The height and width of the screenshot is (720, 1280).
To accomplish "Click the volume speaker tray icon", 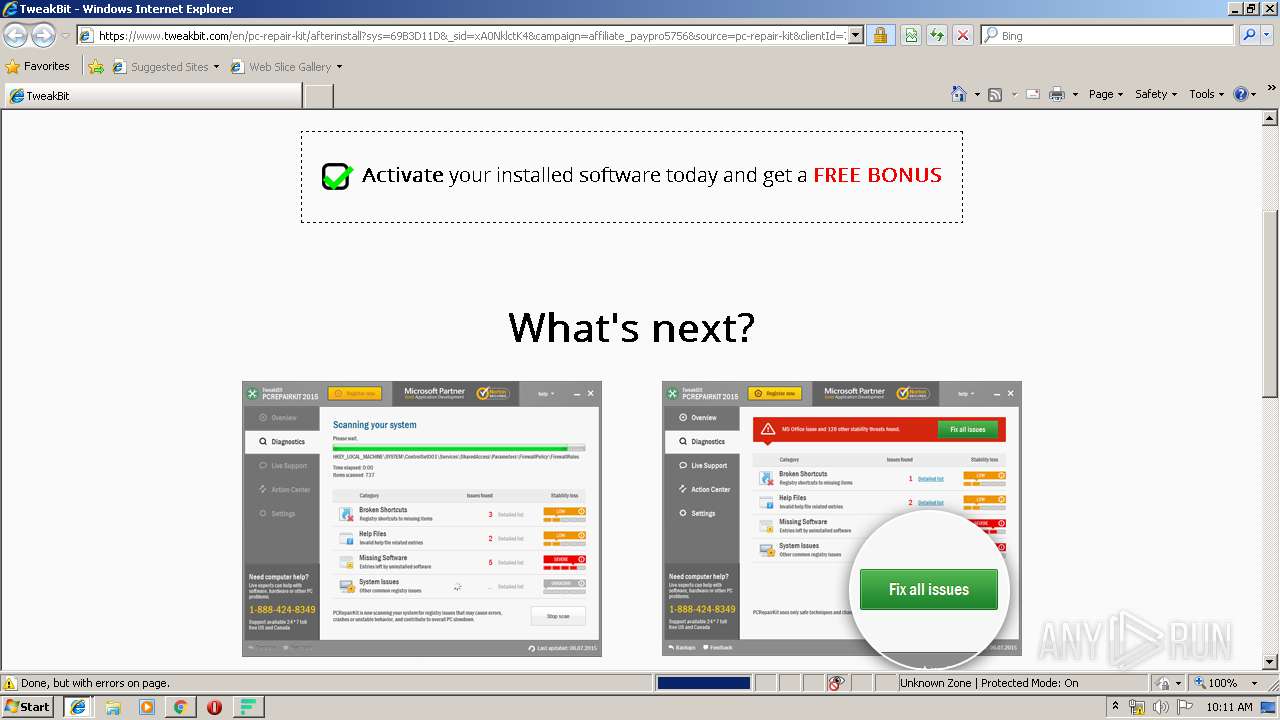I will point(1160,707).
